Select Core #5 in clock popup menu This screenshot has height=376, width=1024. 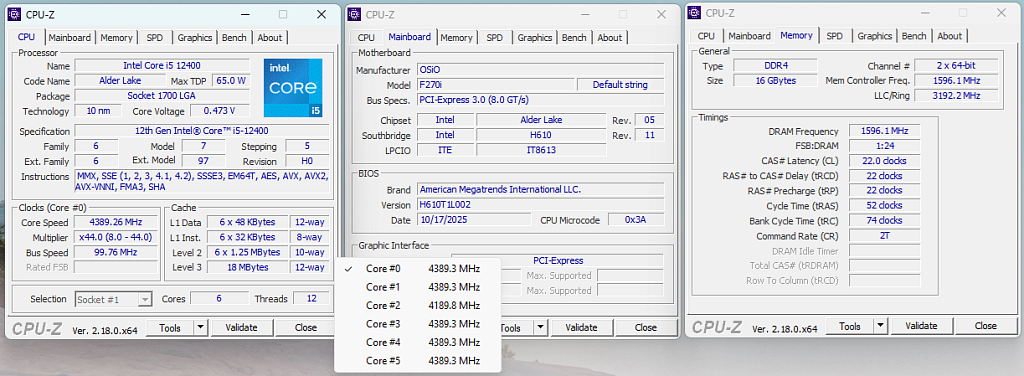click(418, 361)
